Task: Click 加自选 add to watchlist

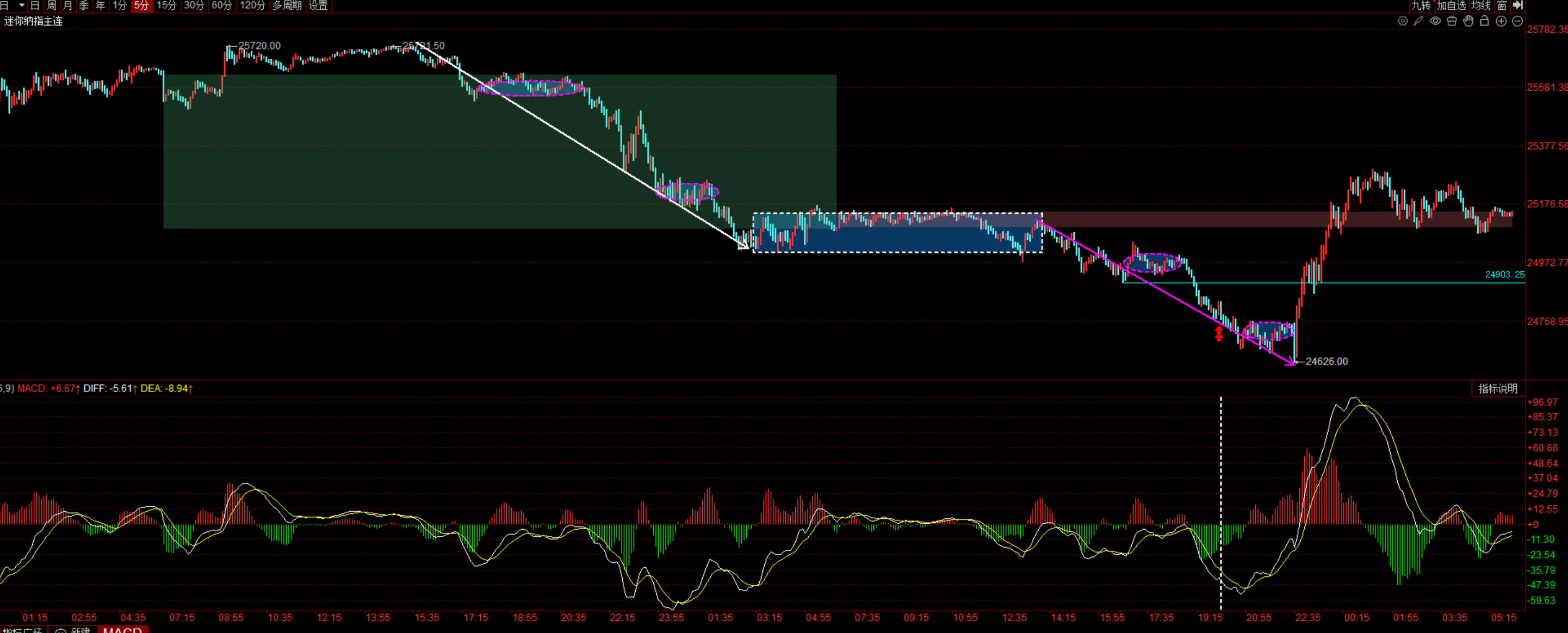Action: [x=1451, y=5]
